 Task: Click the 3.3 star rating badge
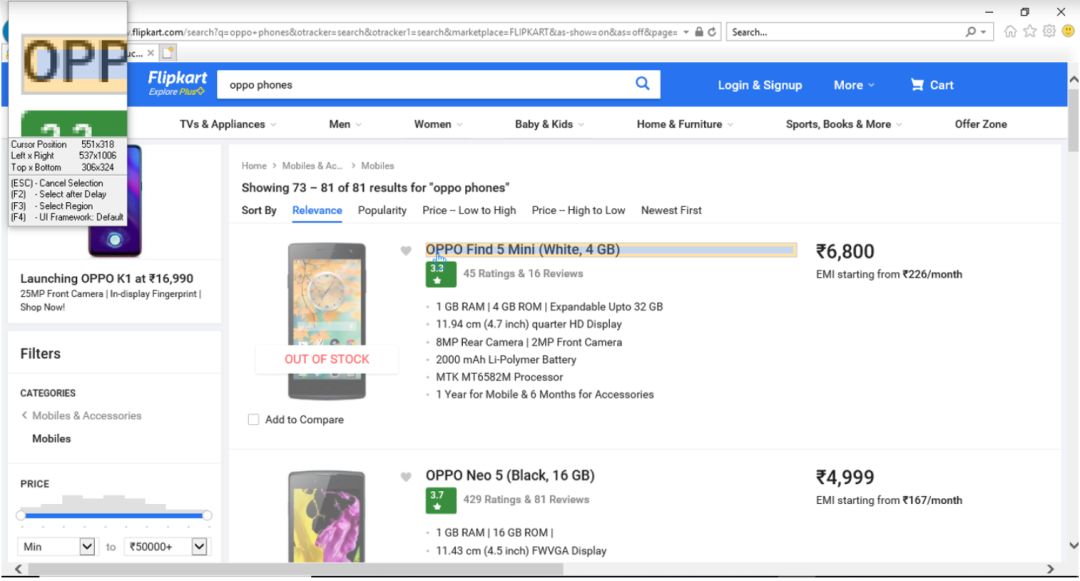pos(440,273)
